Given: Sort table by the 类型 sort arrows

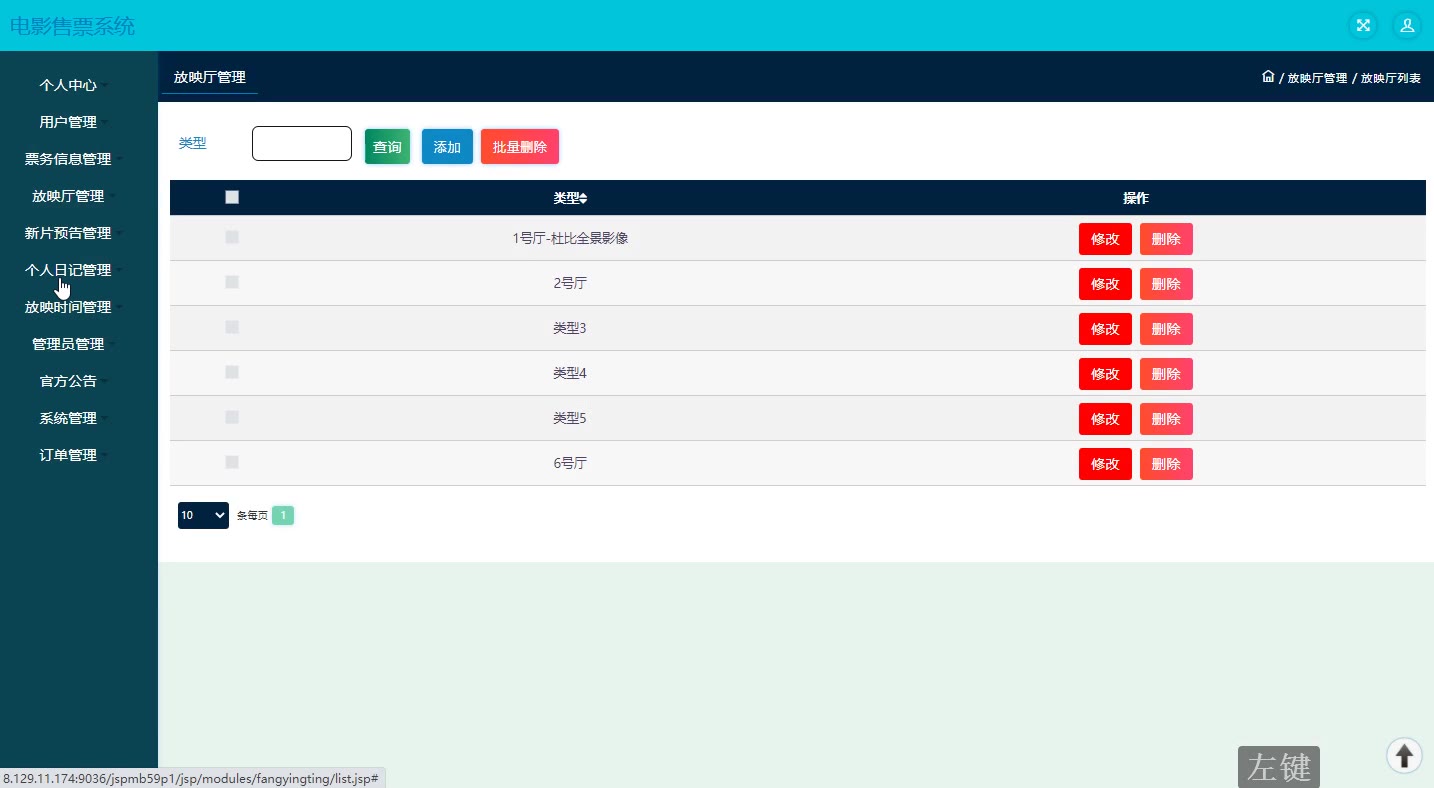Looking at the screenshot, I should coord(584,198).
